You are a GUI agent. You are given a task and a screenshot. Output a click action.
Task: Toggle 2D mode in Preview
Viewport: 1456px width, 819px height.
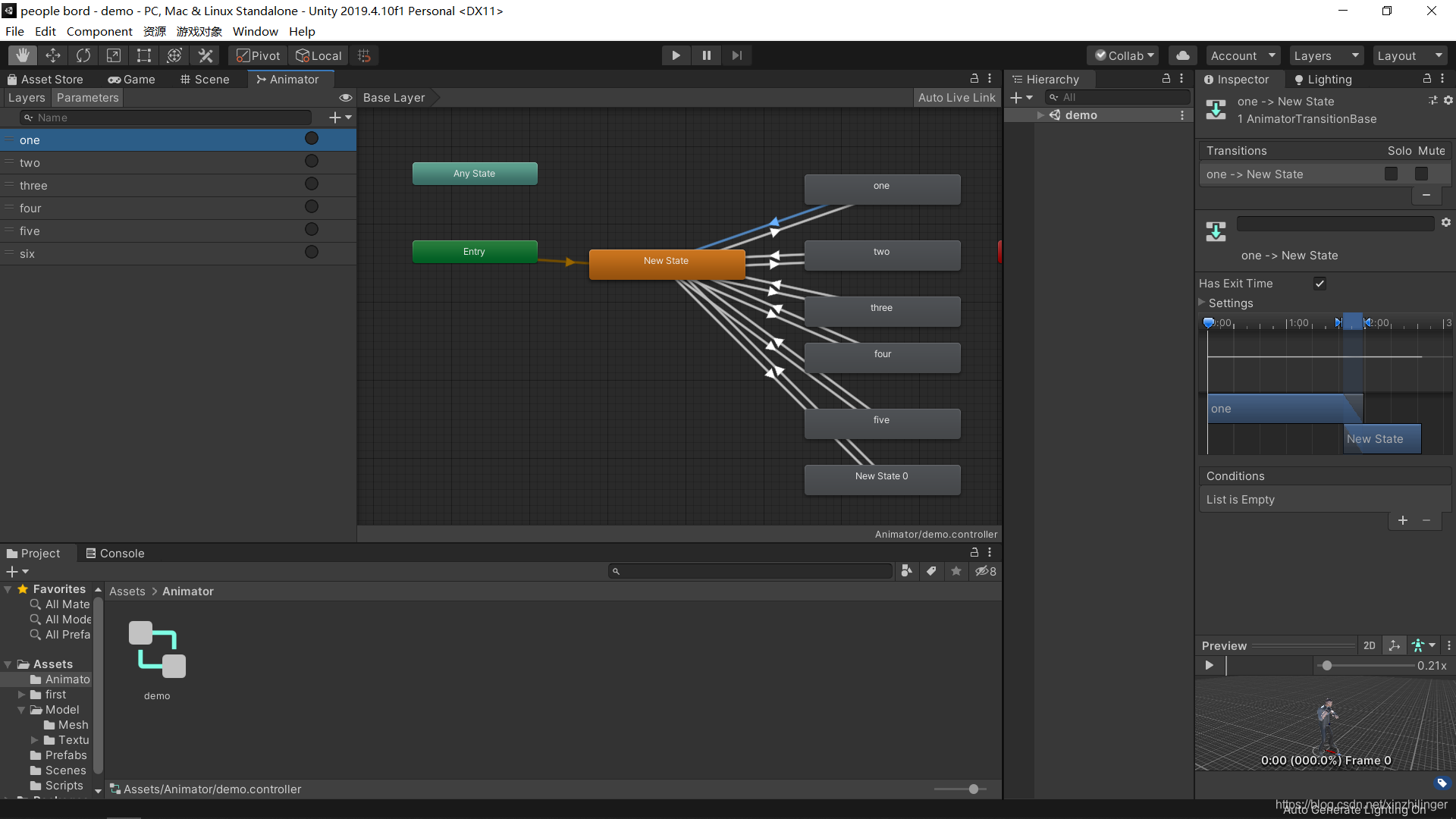click(1369, 646)
